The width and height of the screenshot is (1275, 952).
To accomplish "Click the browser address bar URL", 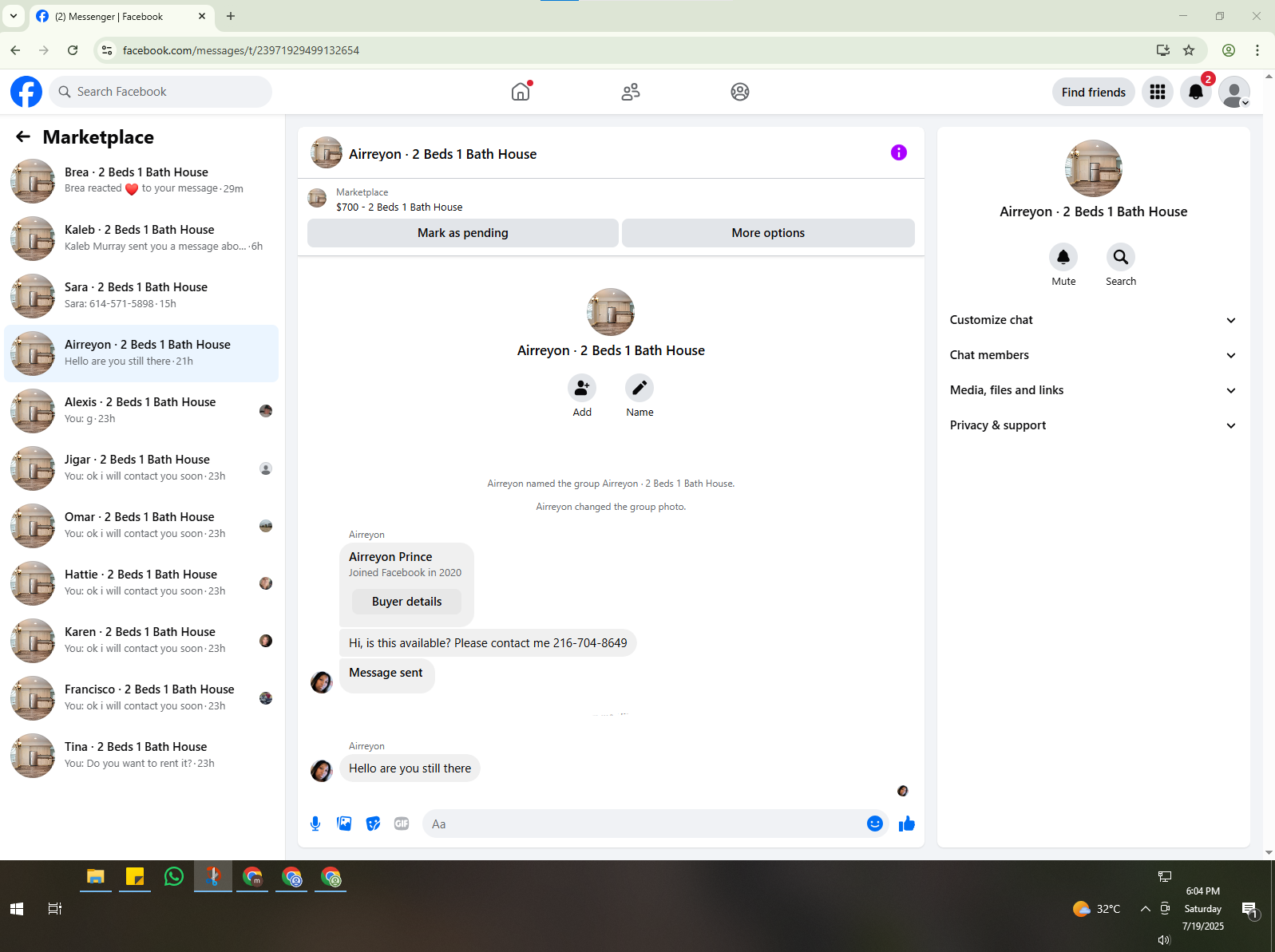I will (x=241, y=50).
